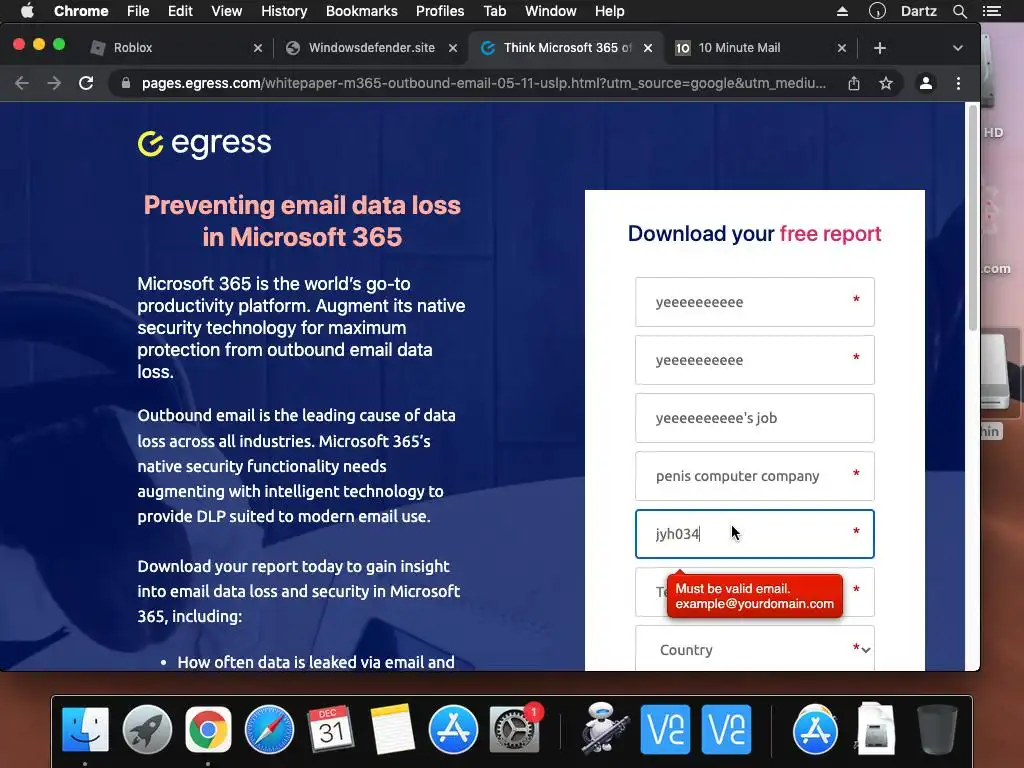1024x768 pixels.
Task: Open Google Chrome from the dock
Action: [x=208, y=729]
